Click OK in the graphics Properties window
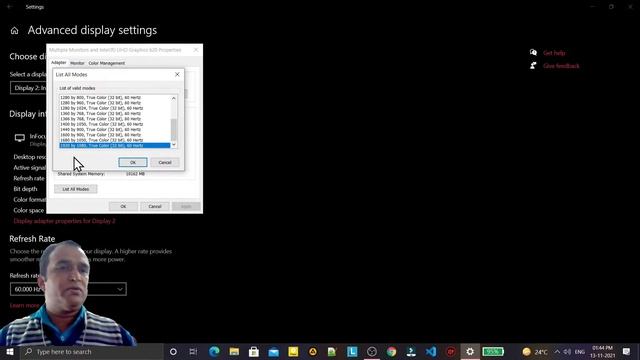The image size is (640, 360). [x=123, y=206]
